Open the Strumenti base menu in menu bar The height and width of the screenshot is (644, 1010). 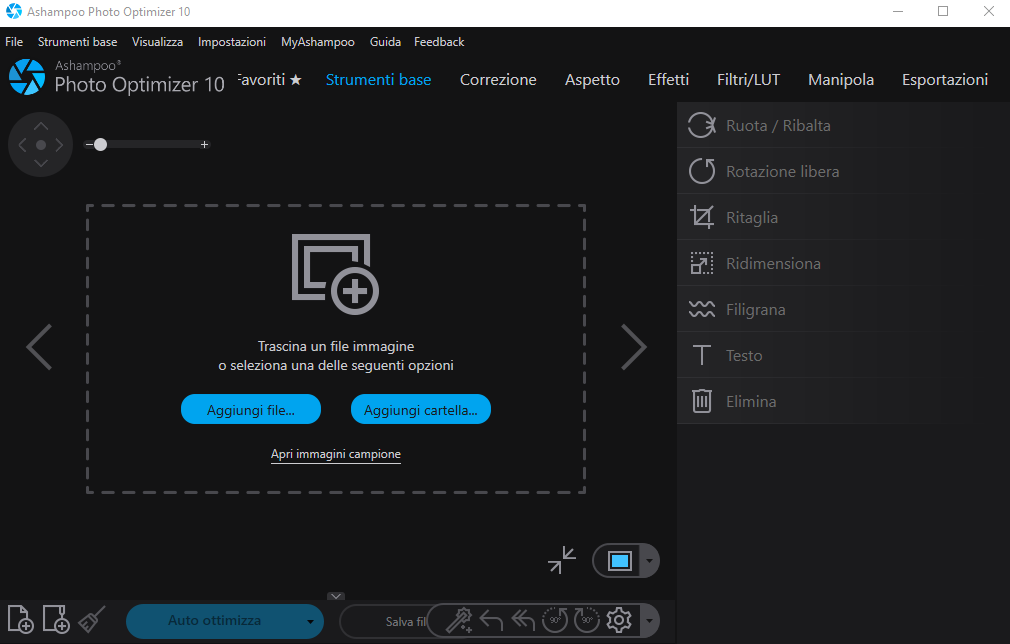tap(77, 42)
